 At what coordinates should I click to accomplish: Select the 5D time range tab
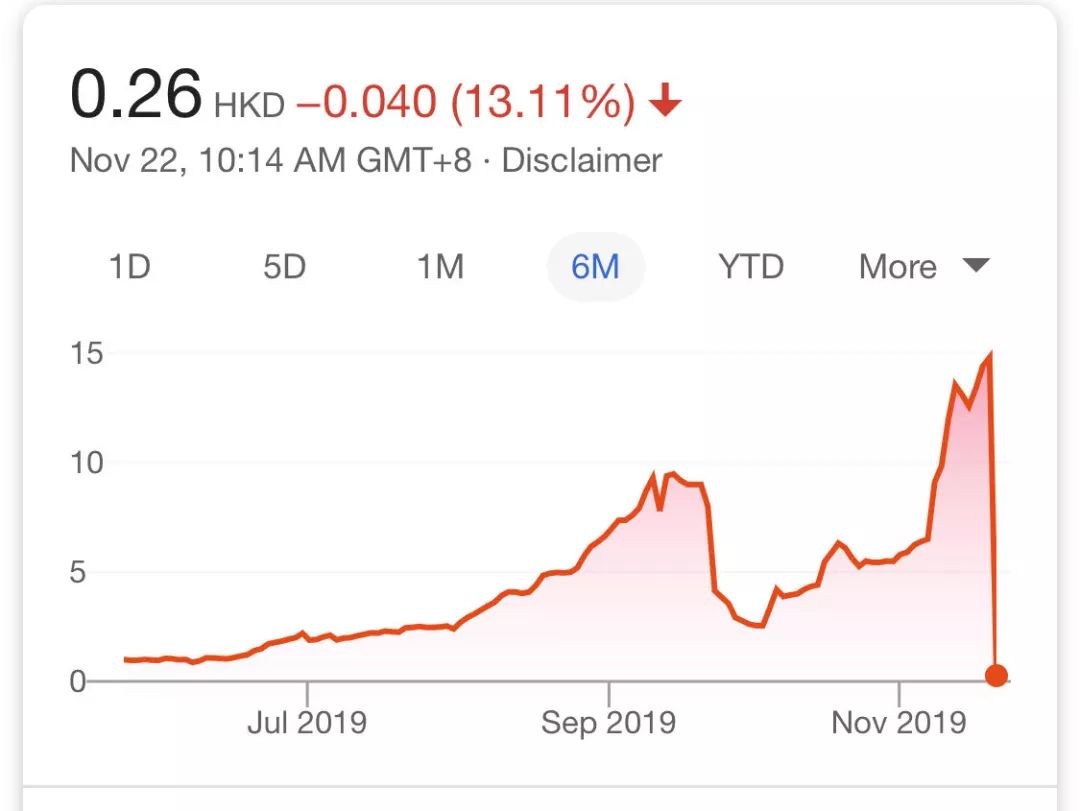coord(284,267)
